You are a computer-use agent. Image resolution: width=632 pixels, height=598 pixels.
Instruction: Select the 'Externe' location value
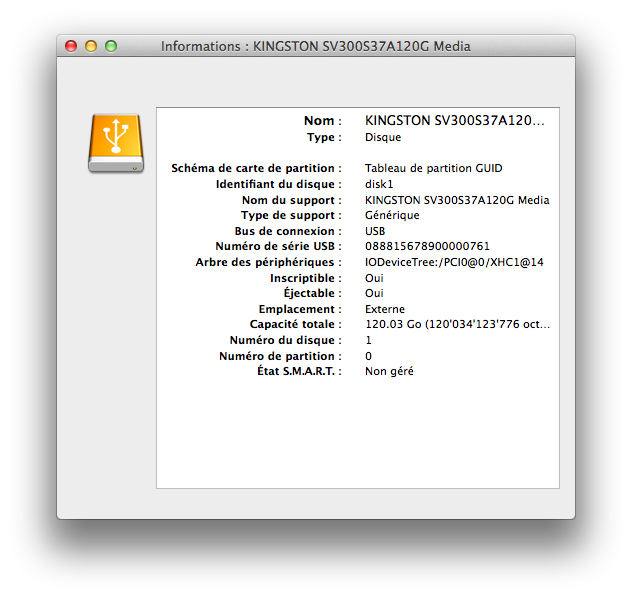click(x=385, y=309)
